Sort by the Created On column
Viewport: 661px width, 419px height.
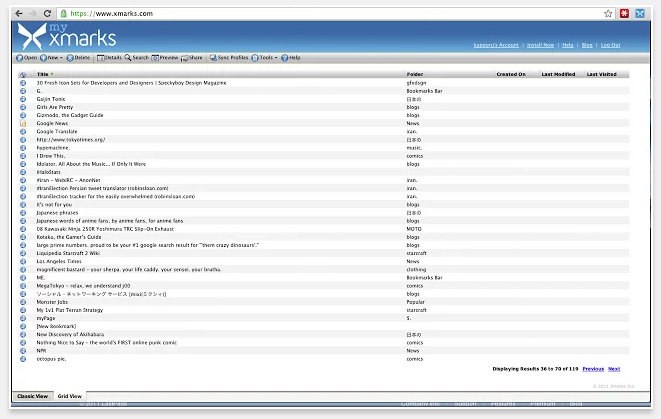(511, 74)
